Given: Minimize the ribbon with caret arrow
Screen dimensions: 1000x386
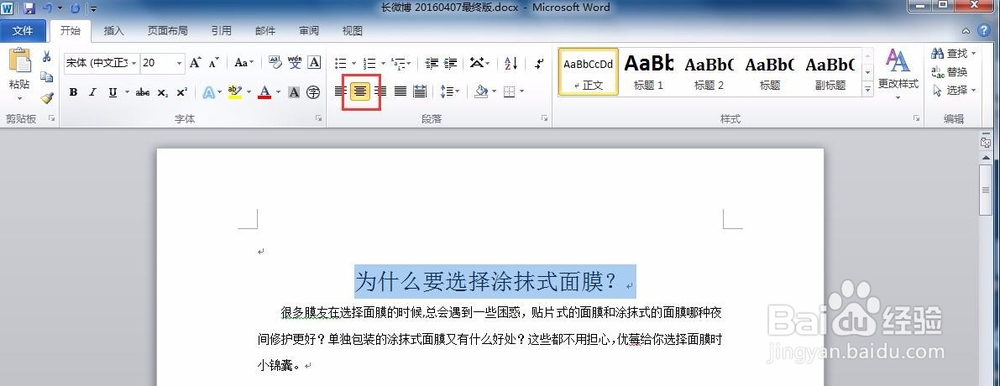Looking at the screenshot, I should pos(967,31).
